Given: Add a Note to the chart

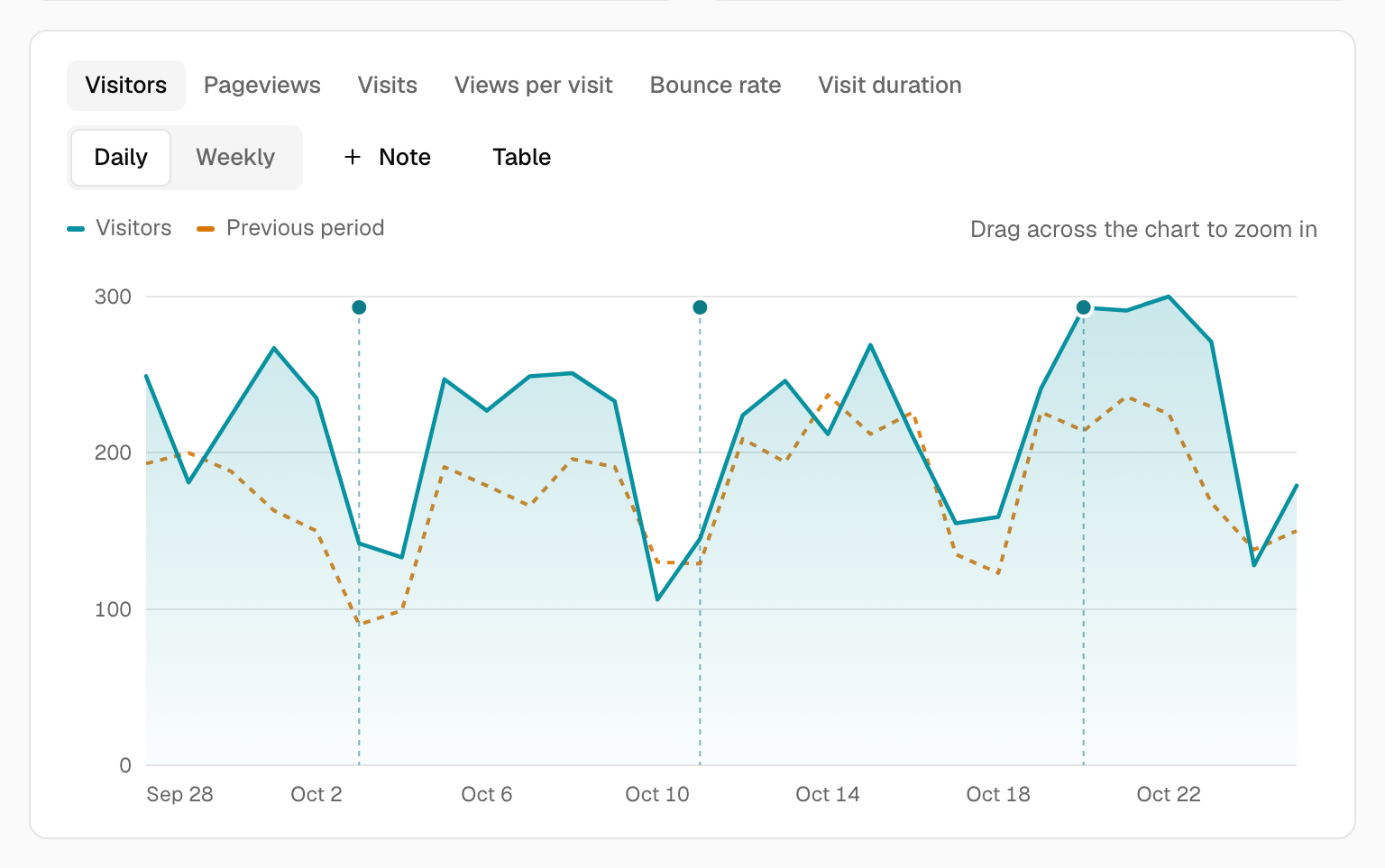Looking at the screenshot, I should [x=388, y=158].
